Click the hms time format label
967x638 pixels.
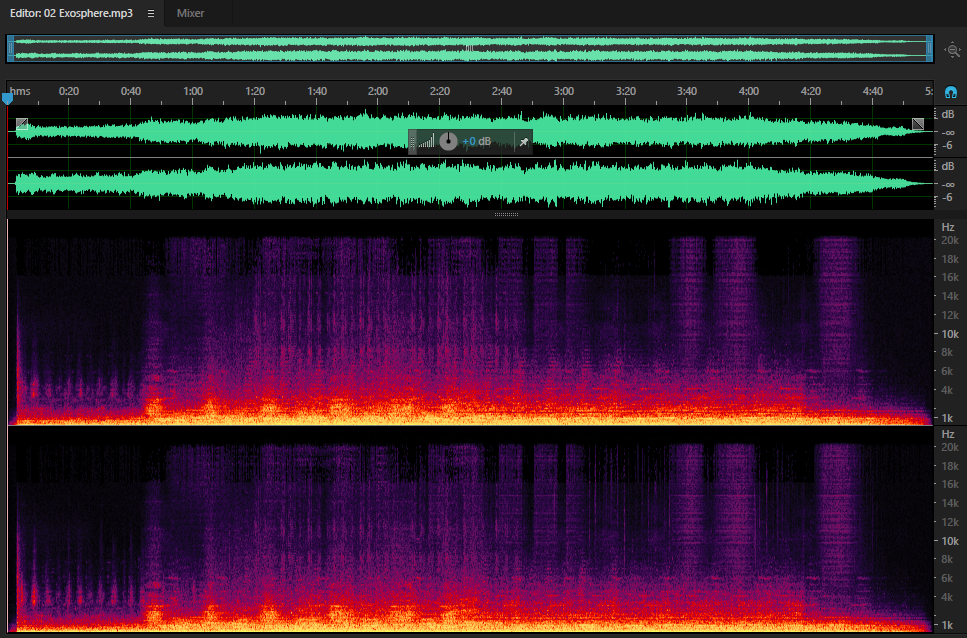tap(20, 91)
